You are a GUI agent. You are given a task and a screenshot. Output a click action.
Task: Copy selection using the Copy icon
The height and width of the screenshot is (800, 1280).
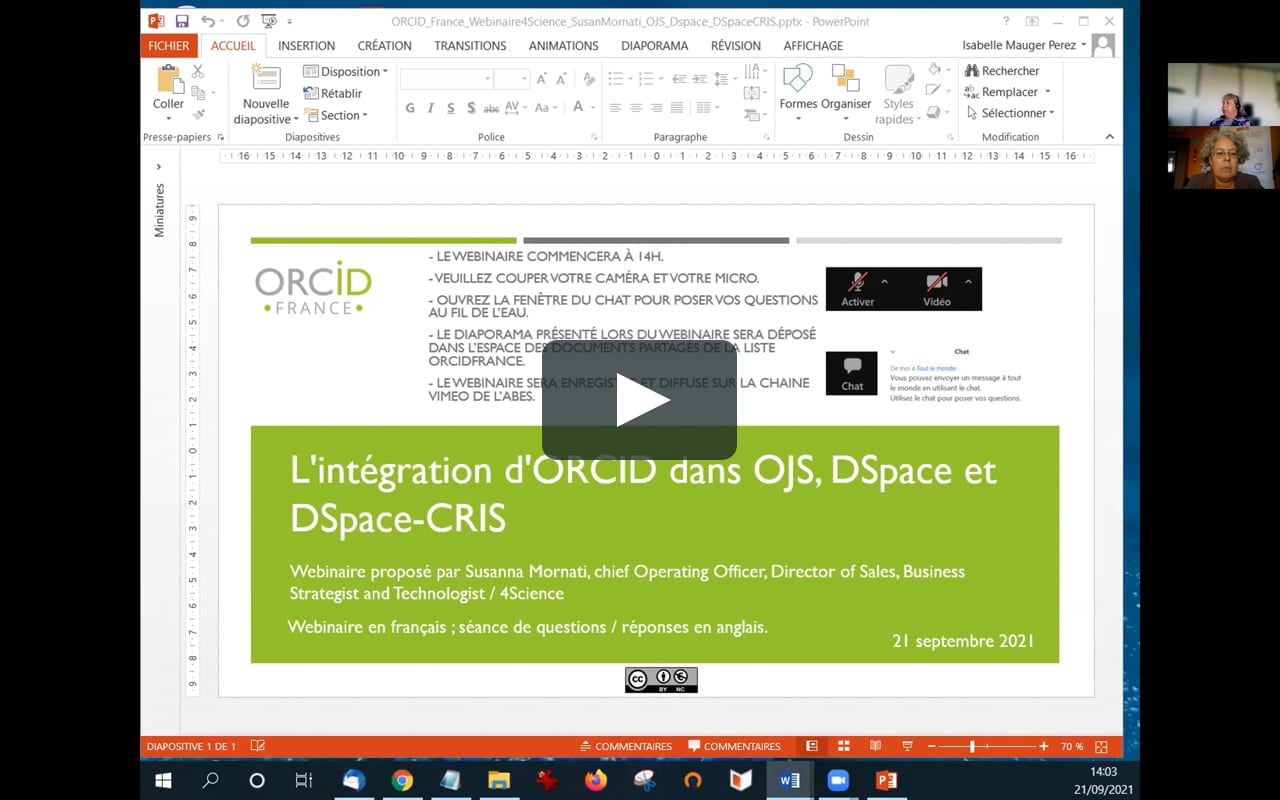pos(198,93)
